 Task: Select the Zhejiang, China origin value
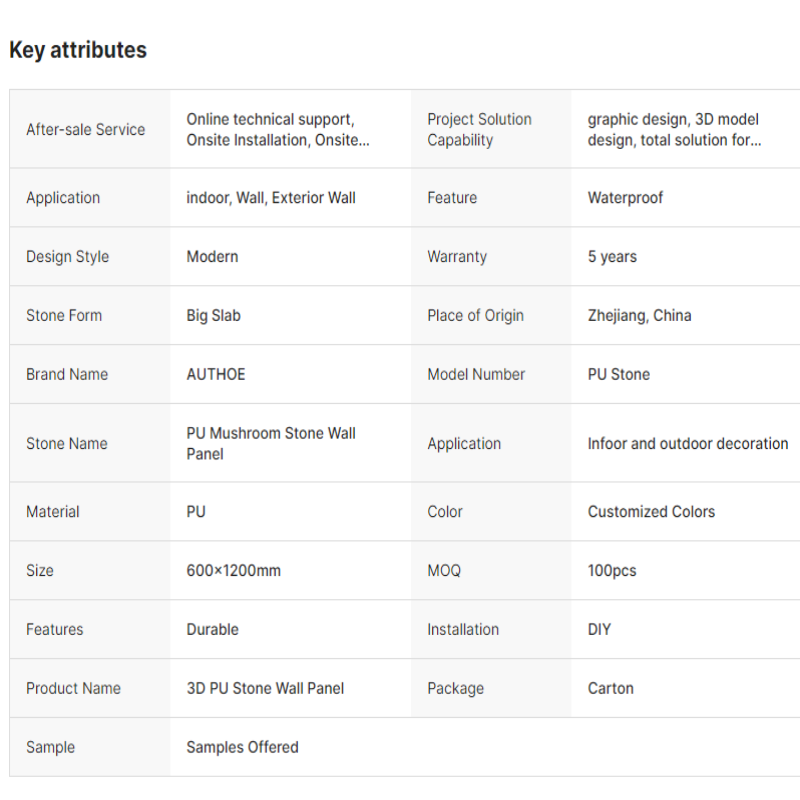(639, 316)
